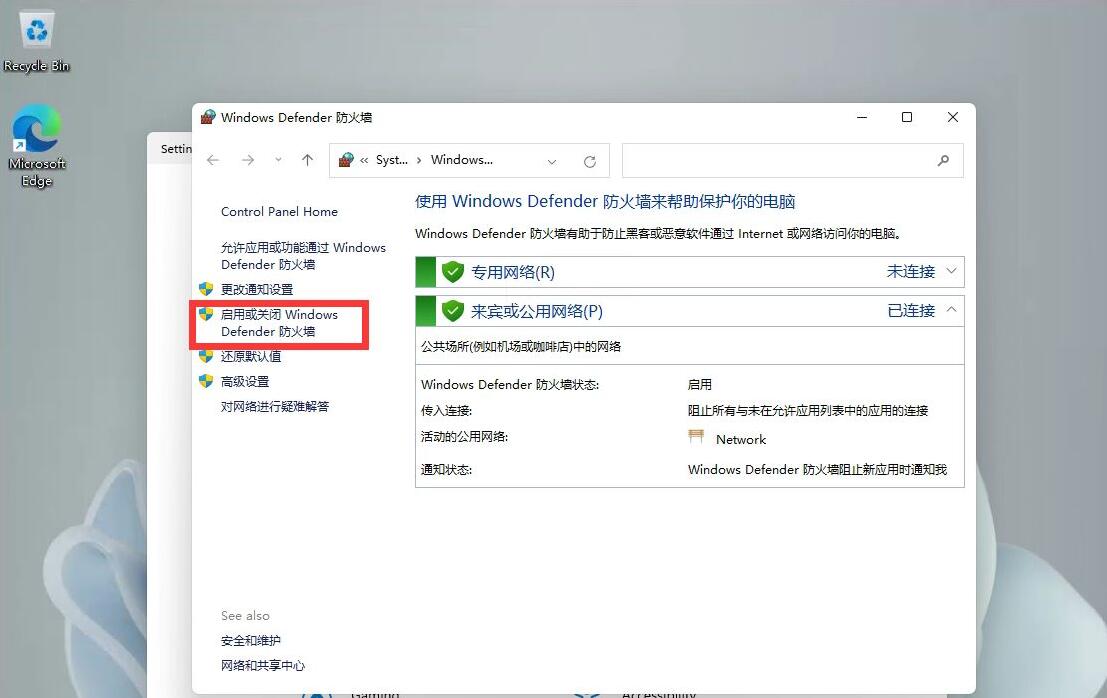Viewport: 1107px width, 698px height.
Task: Click the back navigation arrow
Action: (213, 160)
